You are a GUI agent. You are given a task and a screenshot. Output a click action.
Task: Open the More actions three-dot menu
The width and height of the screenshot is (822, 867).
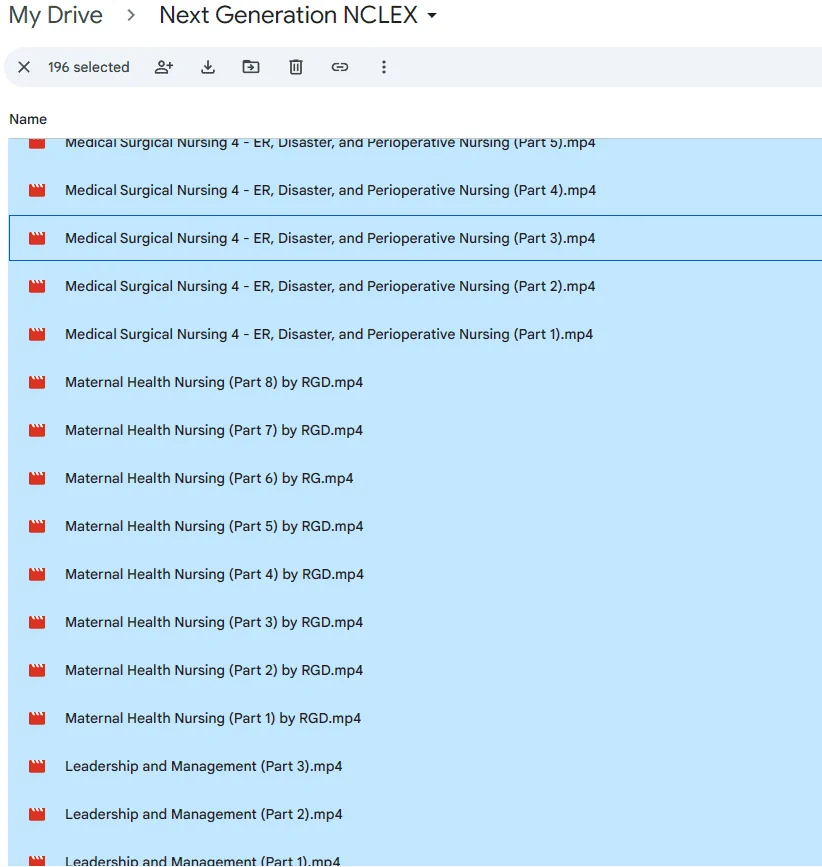pos(384,67)
